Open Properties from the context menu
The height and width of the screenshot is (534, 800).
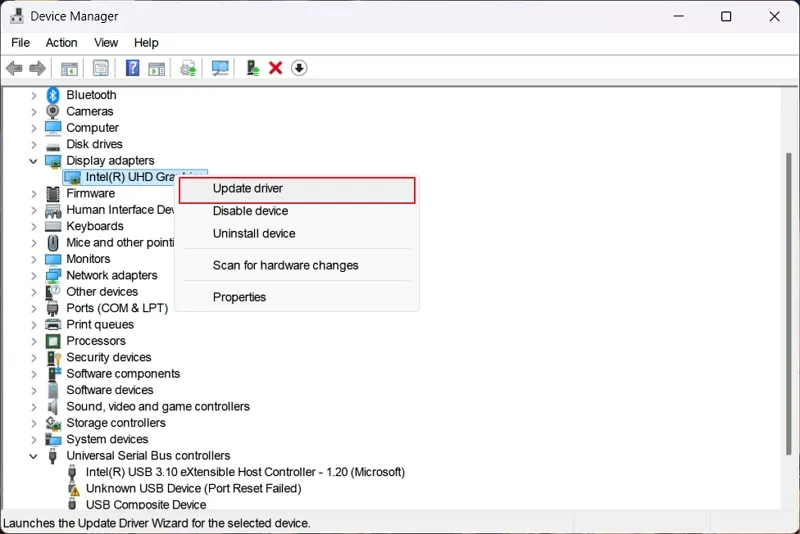coord(297,297)
